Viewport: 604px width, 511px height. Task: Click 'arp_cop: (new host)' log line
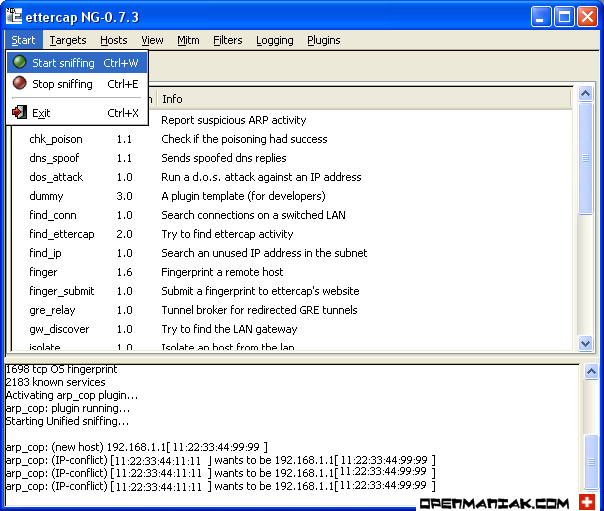[x=136, y=447]
